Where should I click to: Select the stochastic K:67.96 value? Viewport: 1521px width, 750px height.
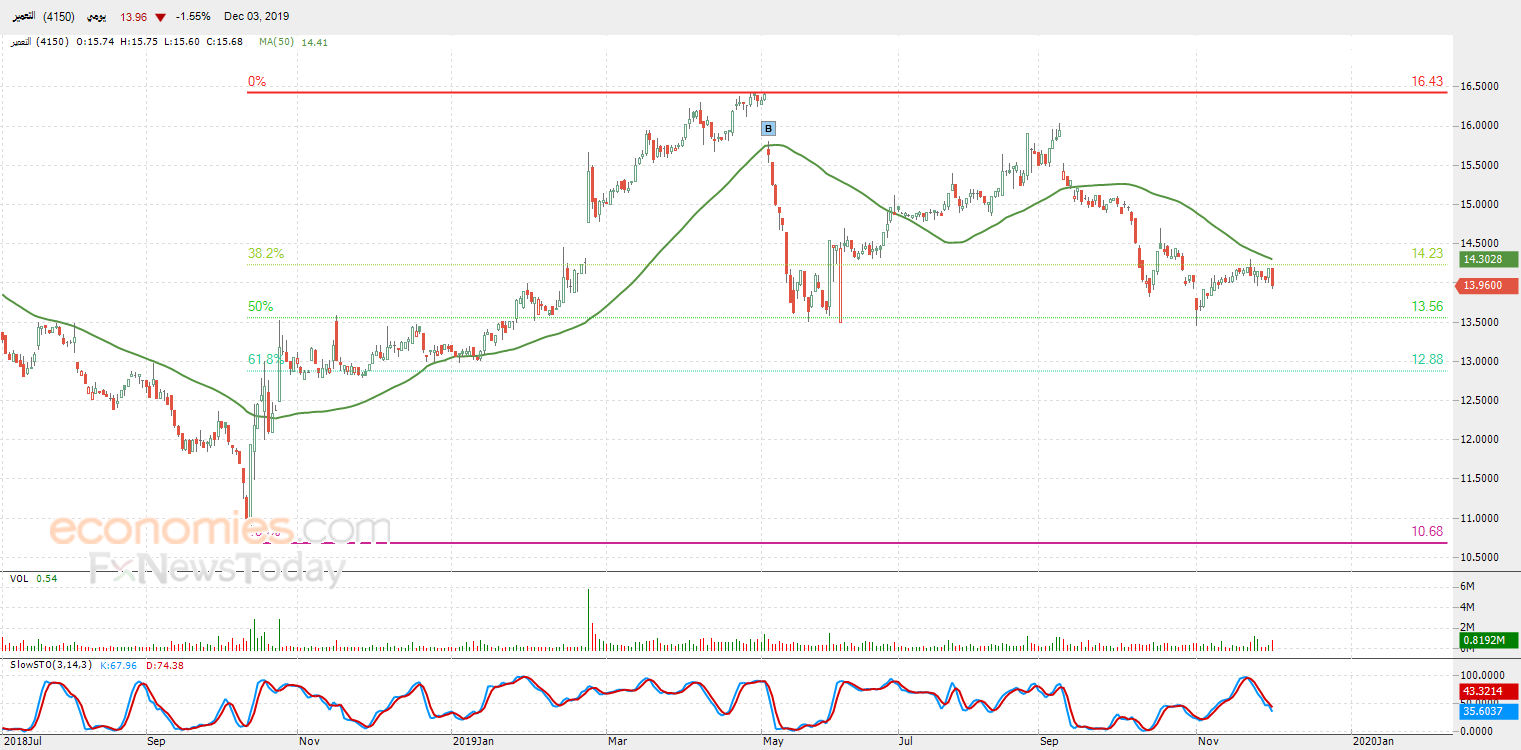[x=119, y=665]
